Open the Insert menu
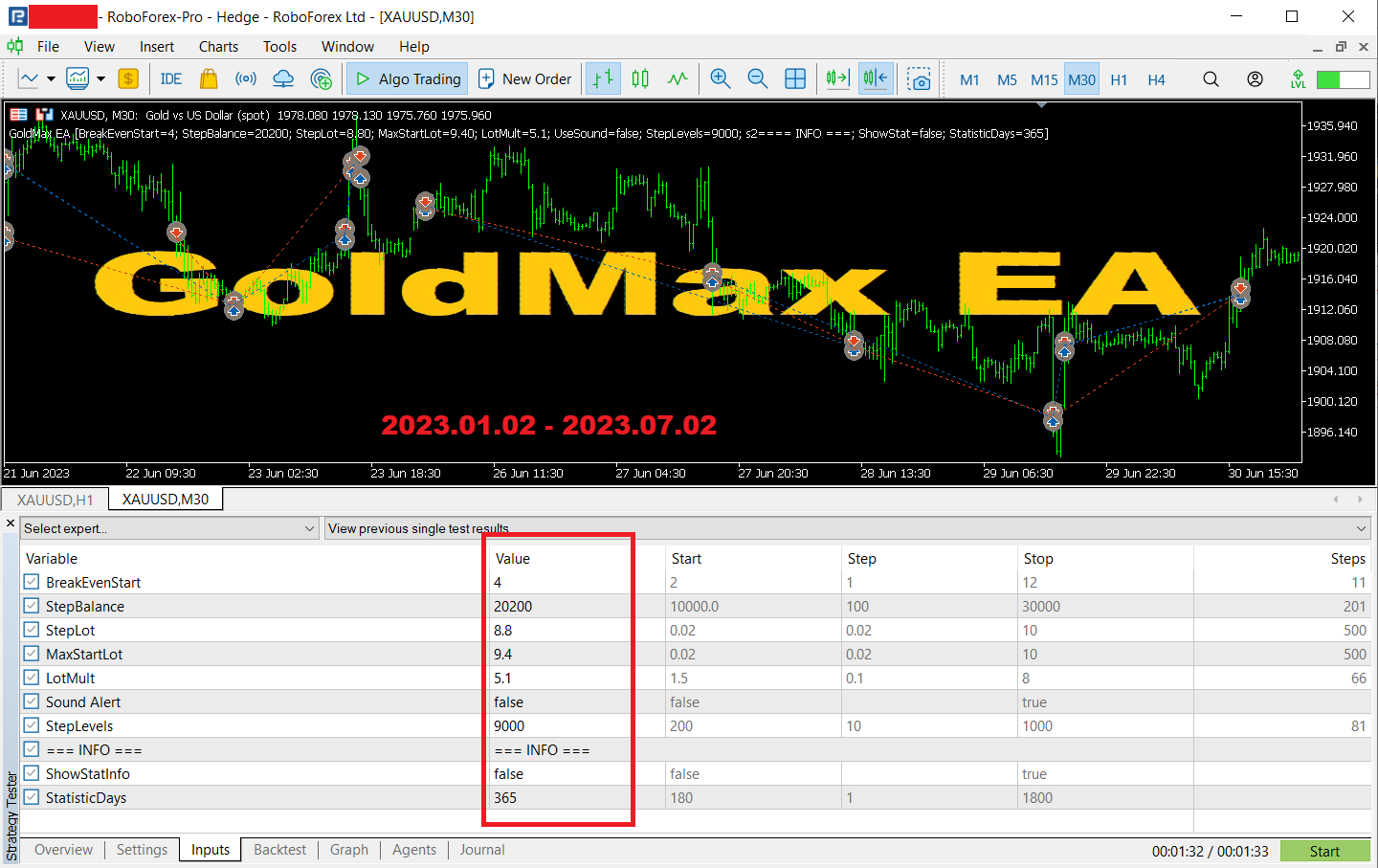The width and height of the screenshot is (1378, 868). click(157, 46)
